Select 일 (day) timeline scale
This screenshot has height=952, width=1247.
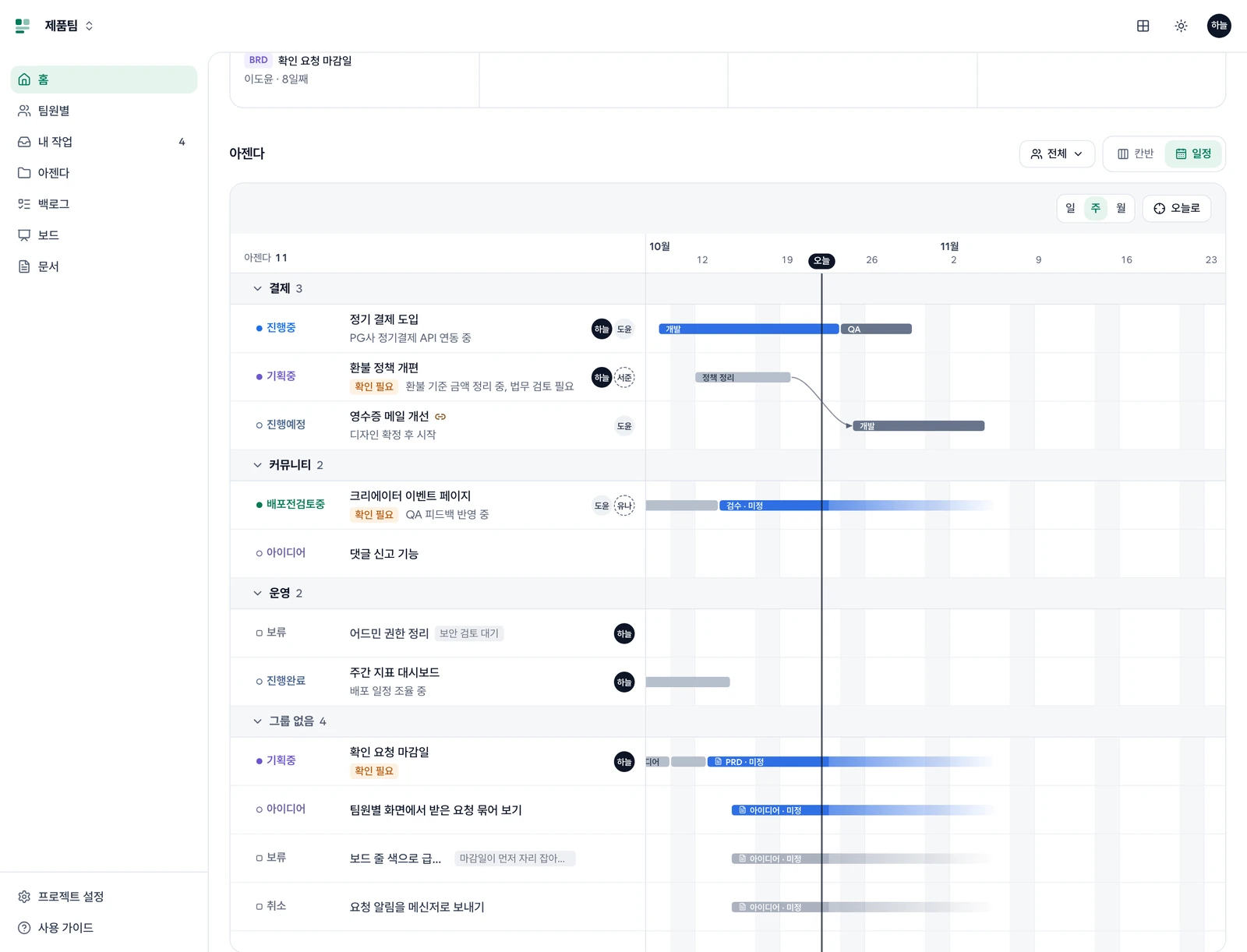coord(1070,208)
